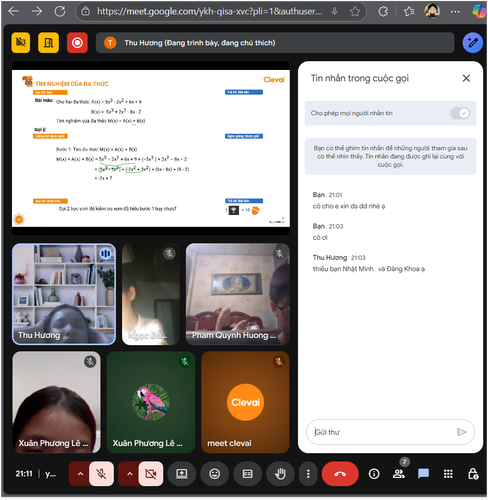Click the 21:11 meeting time text
Image resolution: width=488 pixels, height=500 pixels.
(24, 474)
